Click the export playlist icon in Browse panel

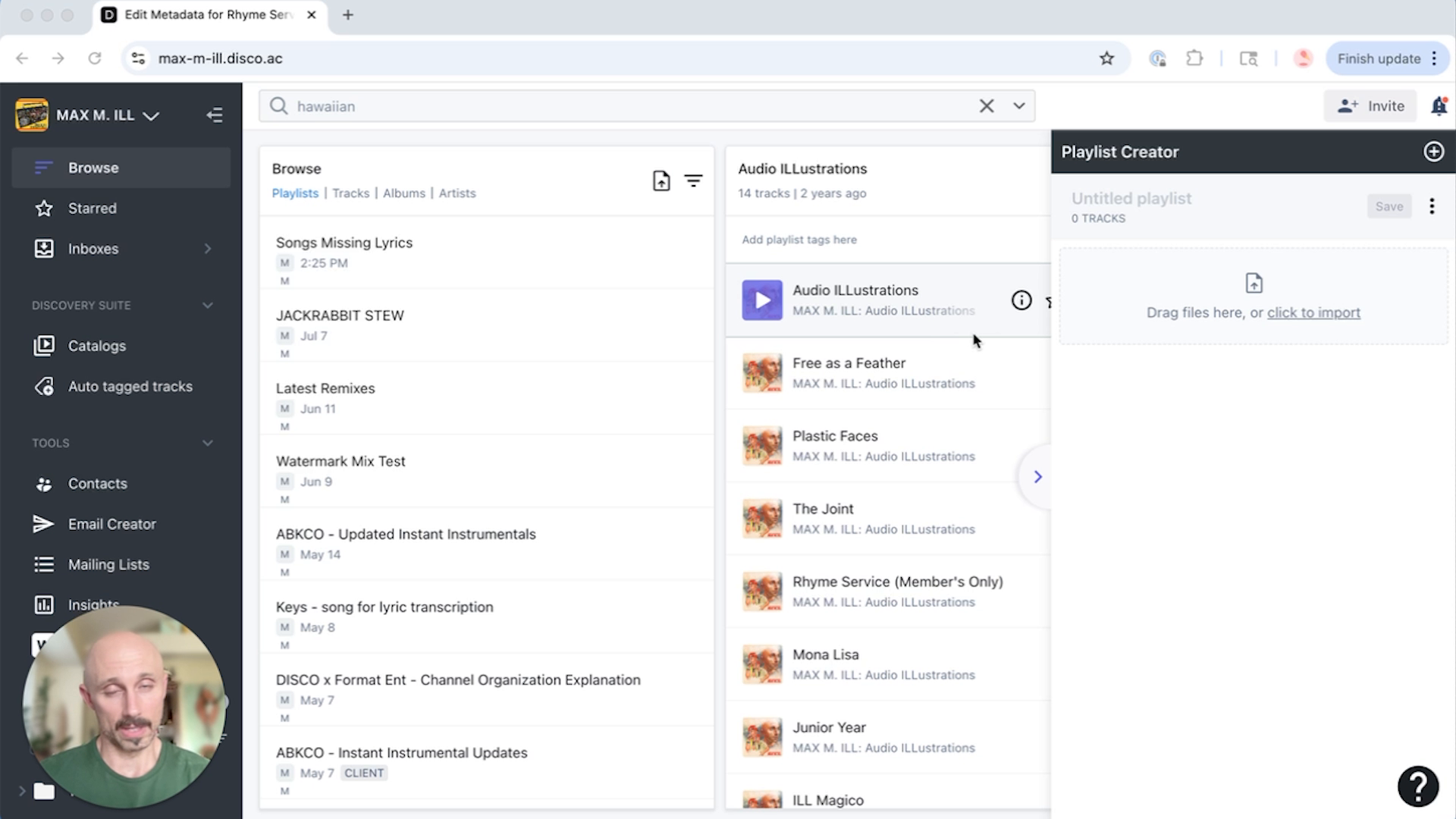point(661,180)
